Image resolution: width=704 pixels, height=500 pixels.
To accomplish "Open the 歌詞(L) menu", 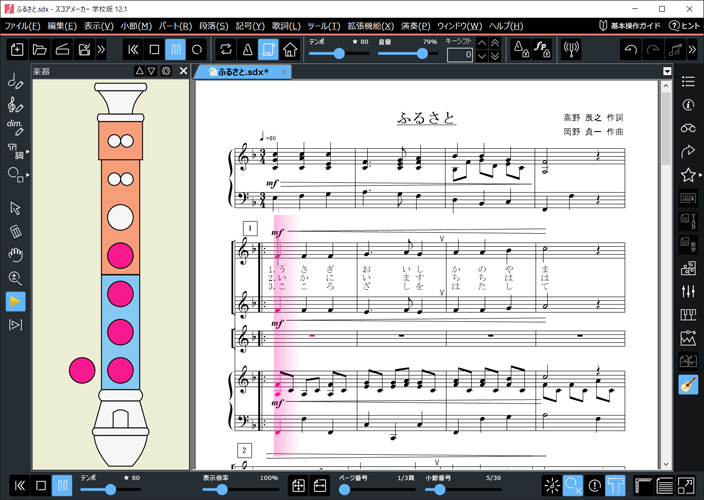I will click(286, 26).
